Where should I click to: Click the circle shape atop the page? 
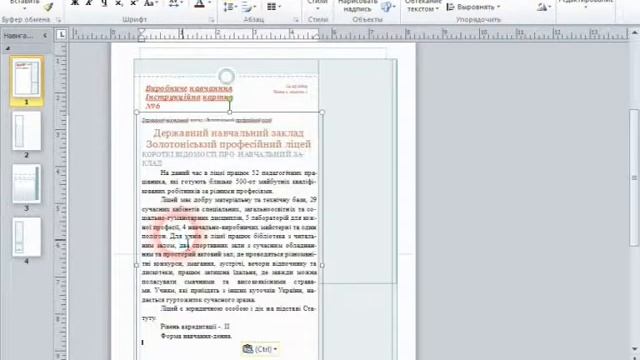pos(227,76)
